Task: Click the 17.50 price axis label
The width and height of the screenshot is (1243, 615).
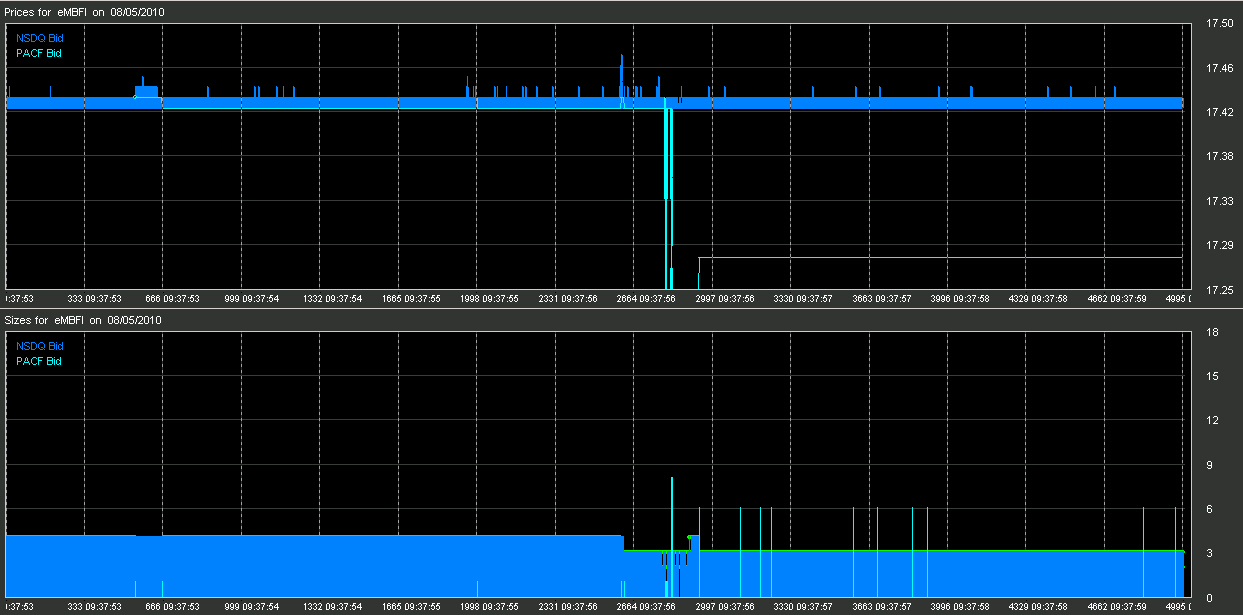Action: [1220, 23]
